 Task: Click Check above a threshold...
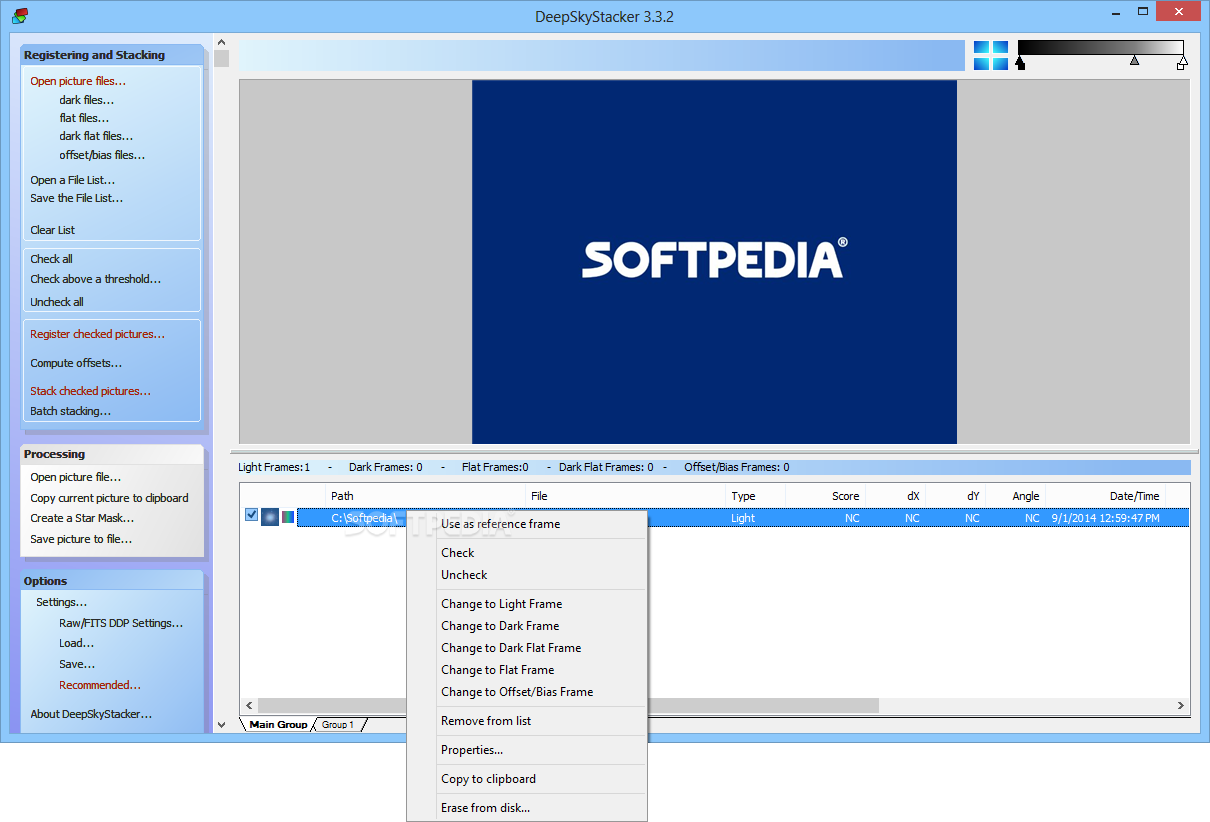tap(95, 279)
